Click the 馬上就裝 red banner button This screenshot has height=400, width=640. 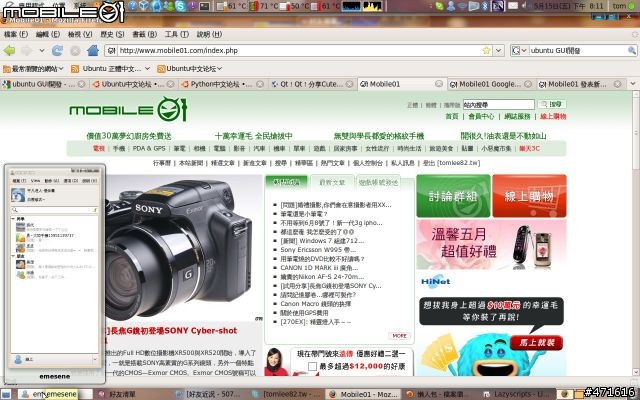tap(536, 343)
